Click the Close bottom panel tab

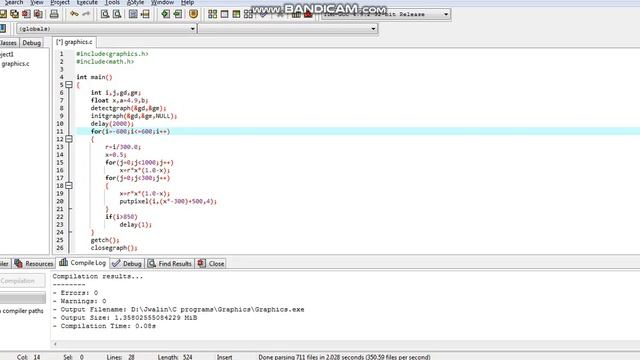pos(211,264)
